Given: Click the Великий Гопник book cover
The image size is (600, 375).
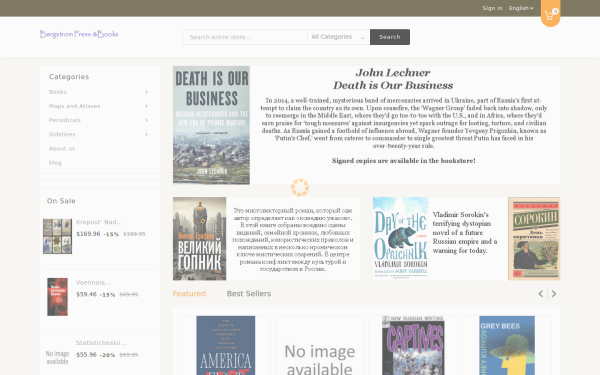Looking at the screenshot, I should pos(199,239).
